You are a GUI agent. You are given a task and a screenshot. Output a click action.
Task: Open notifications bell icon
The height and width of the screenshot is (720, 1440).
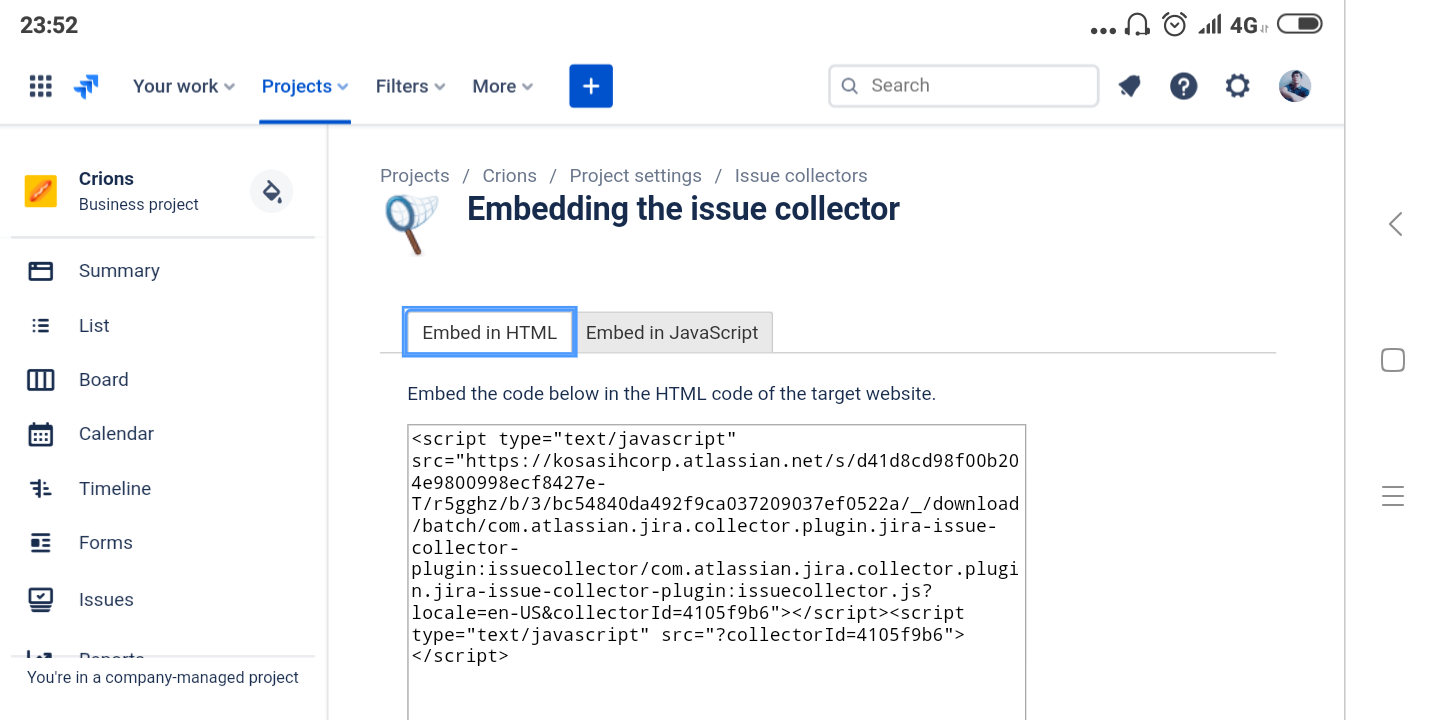click(x=1129, y=87)
